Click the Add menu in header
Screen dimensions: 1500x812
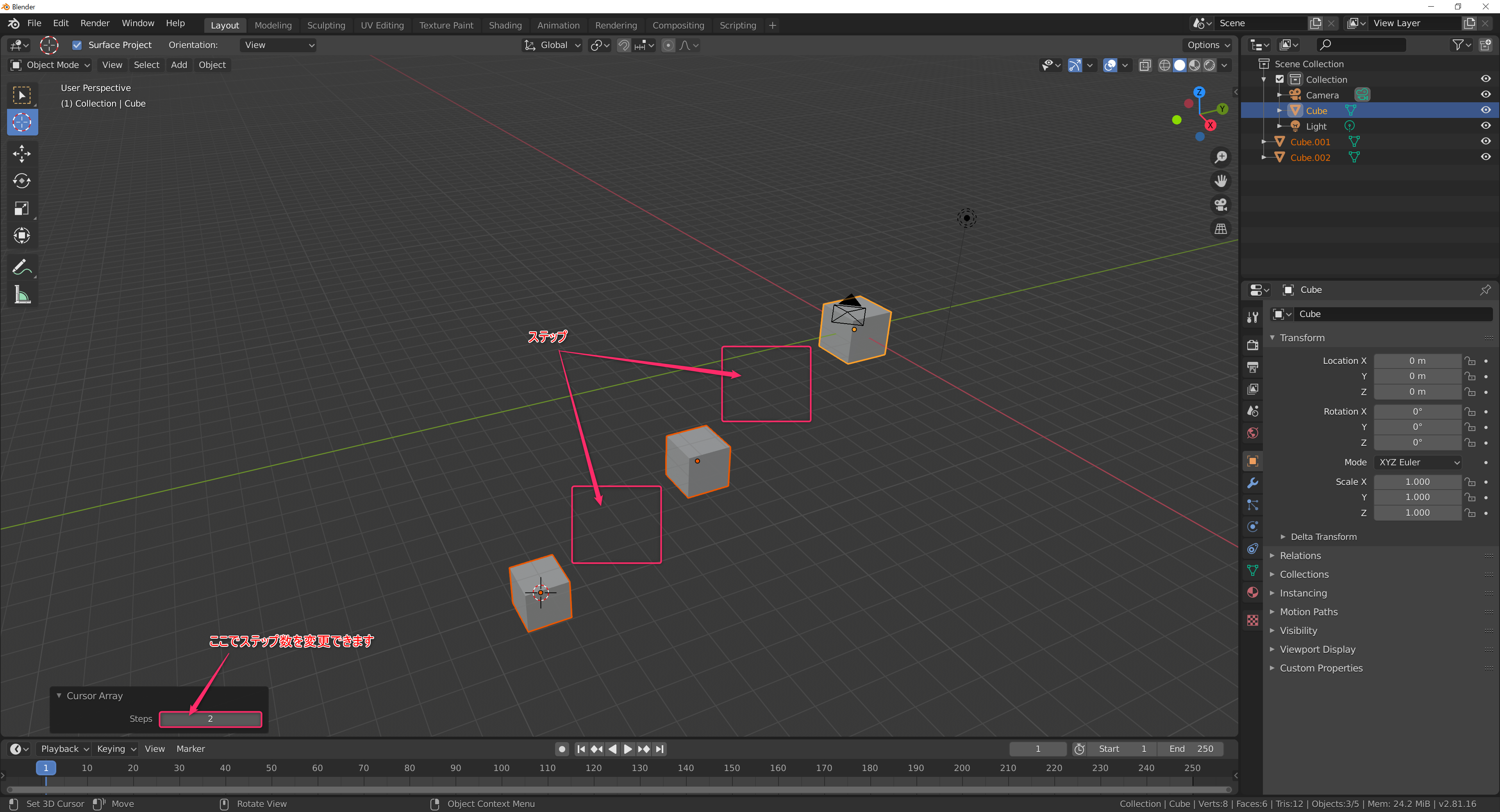click(x=179, y=64)
